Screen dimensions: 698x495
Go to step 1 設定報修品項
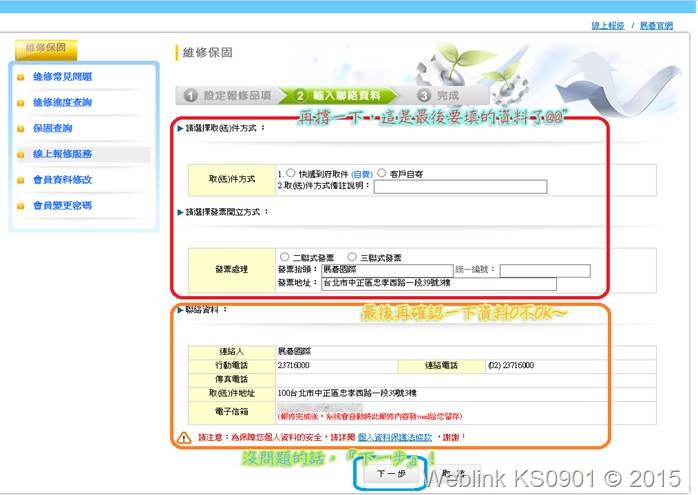229,95
